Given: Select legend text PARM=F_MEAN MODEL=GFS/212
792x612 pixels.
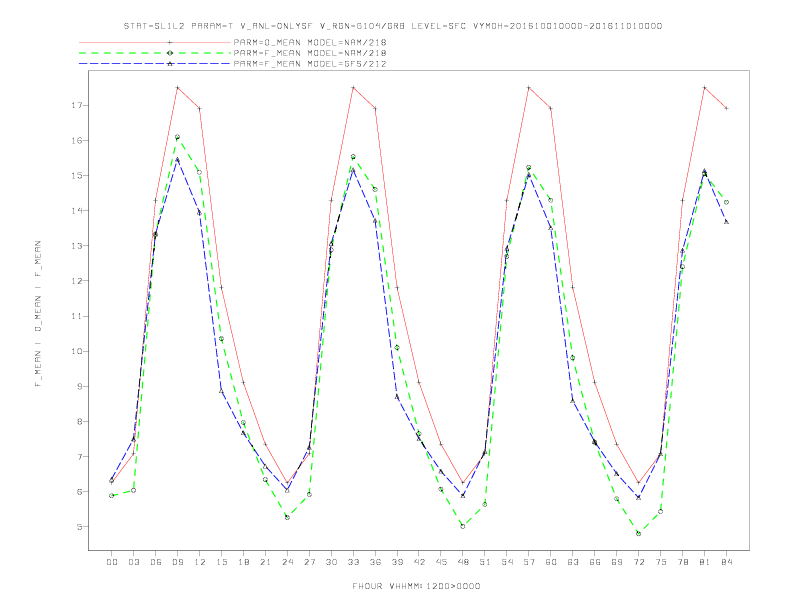Looking at the screenshot, I should coord(310,64).
